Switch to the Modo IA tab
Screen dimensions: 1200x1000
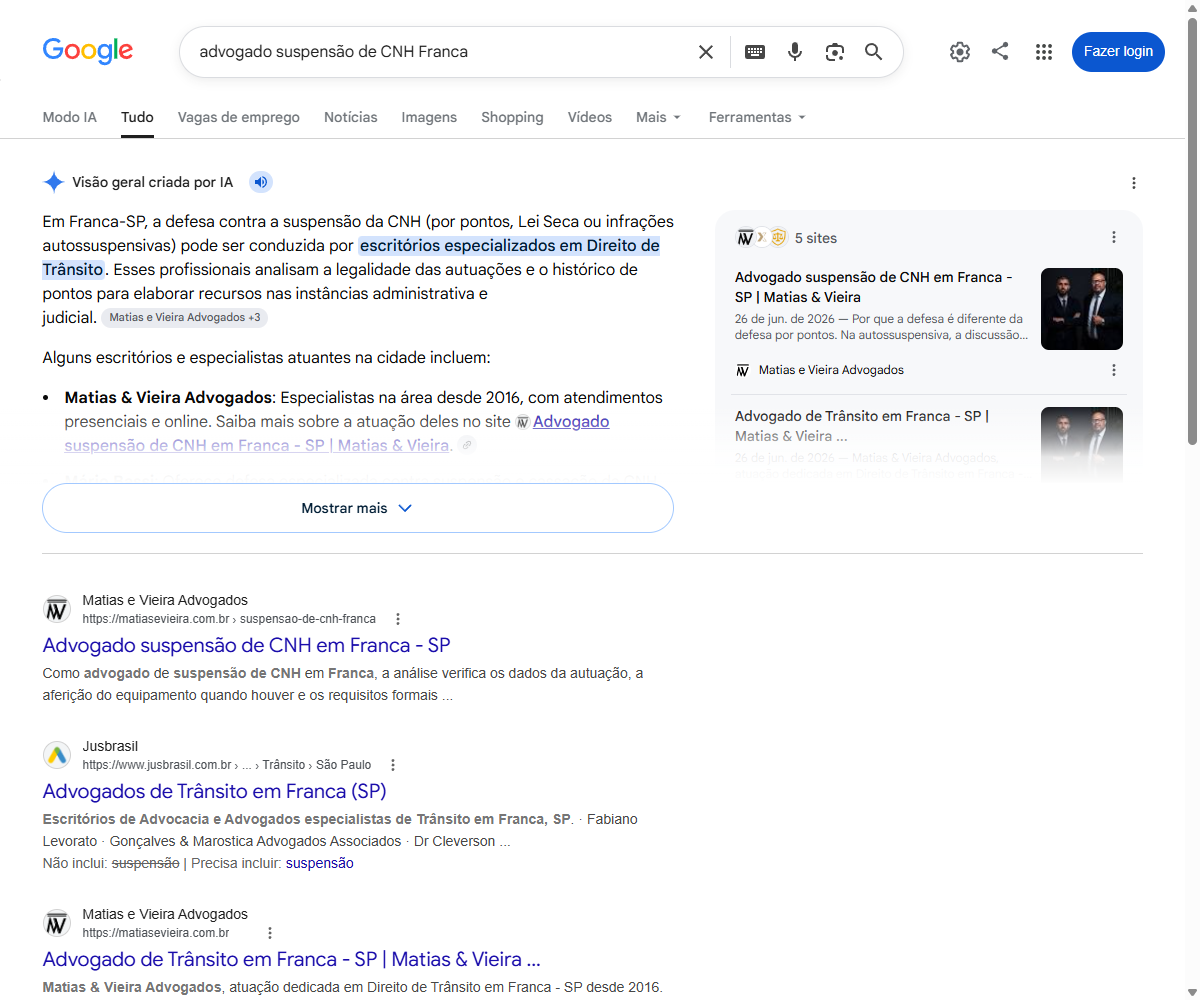point(70,117)
